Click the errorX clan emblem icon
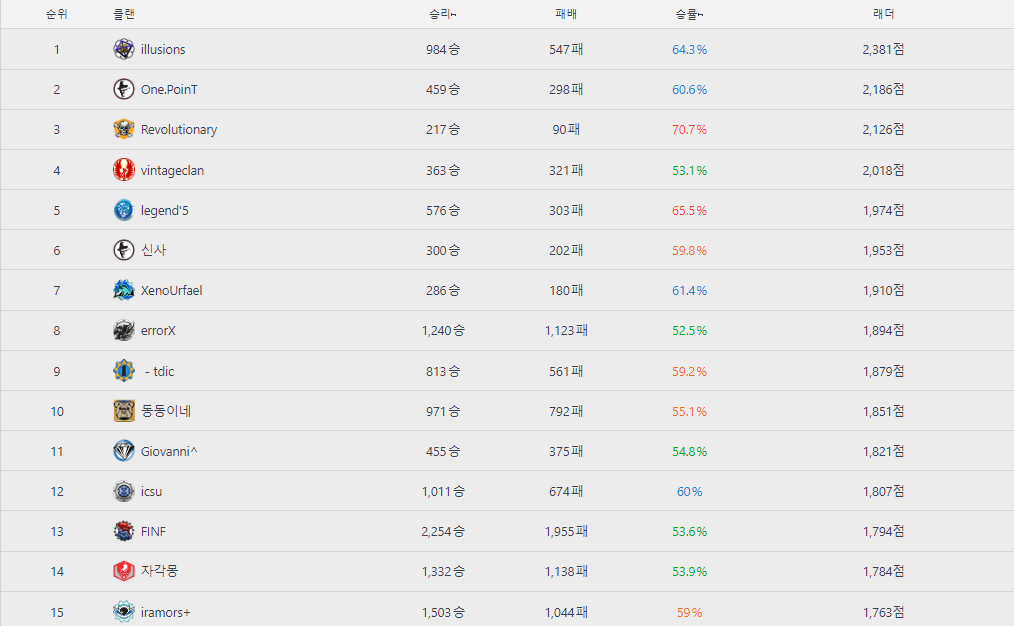 [124, 330]
